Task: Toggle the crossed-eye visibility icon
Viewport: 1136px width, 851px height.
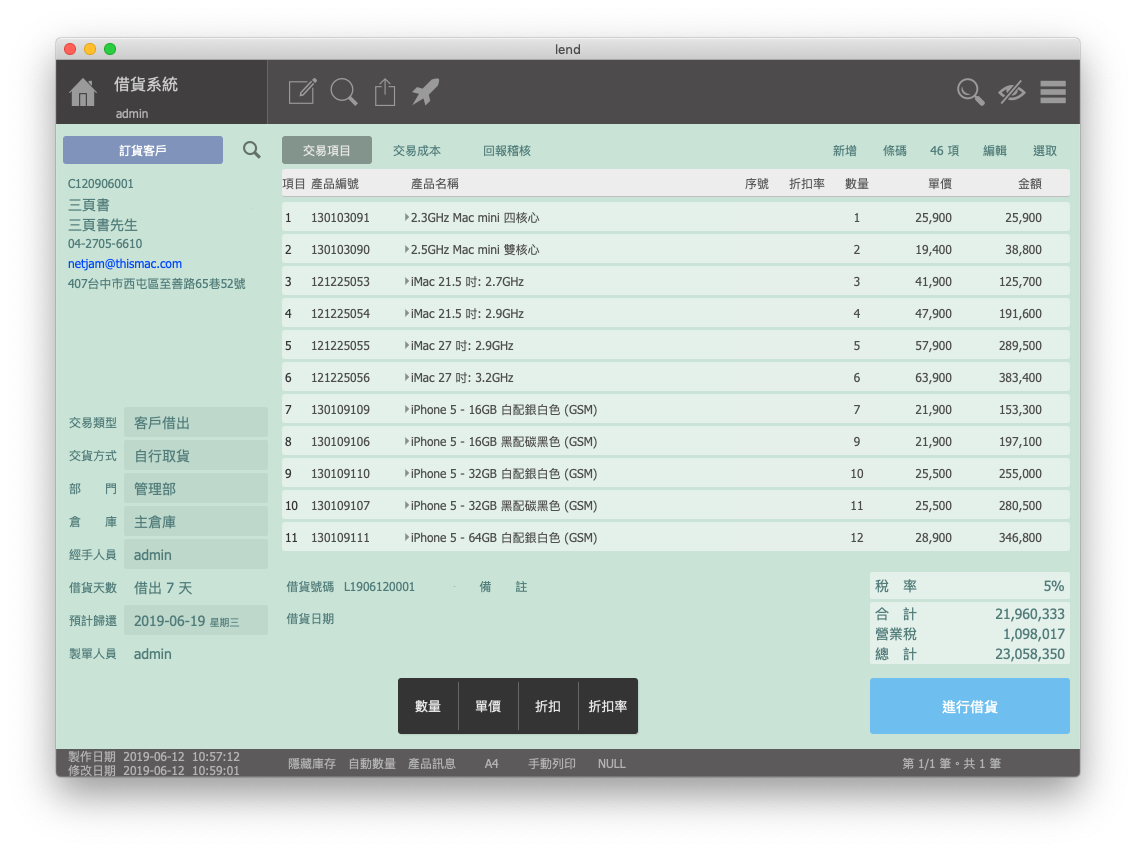Action: click(1011, 92)
